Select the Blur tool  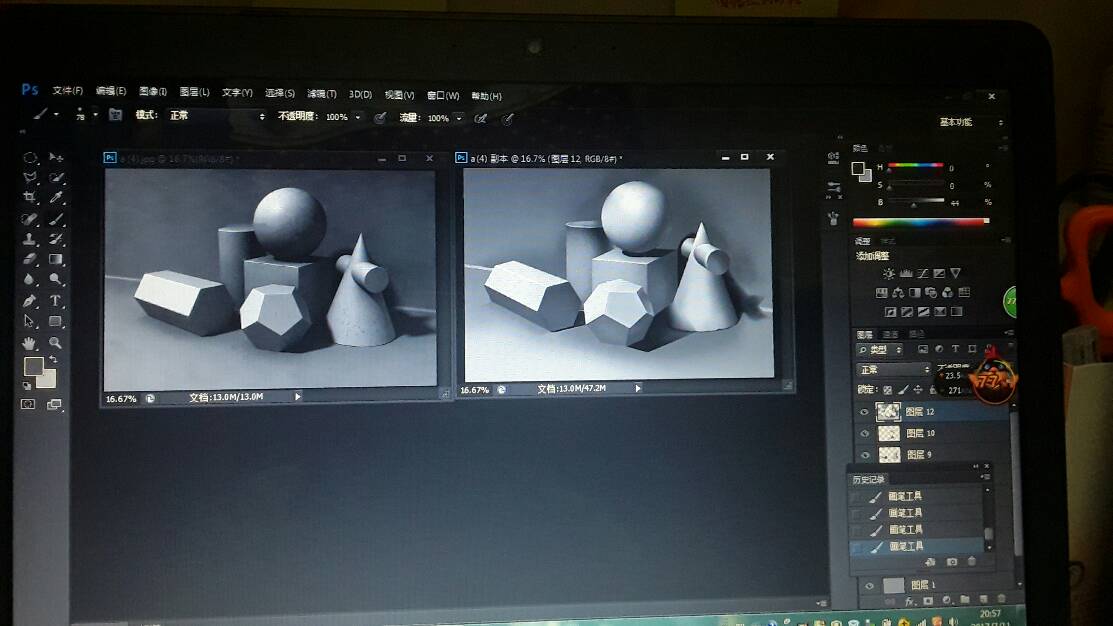30,280
